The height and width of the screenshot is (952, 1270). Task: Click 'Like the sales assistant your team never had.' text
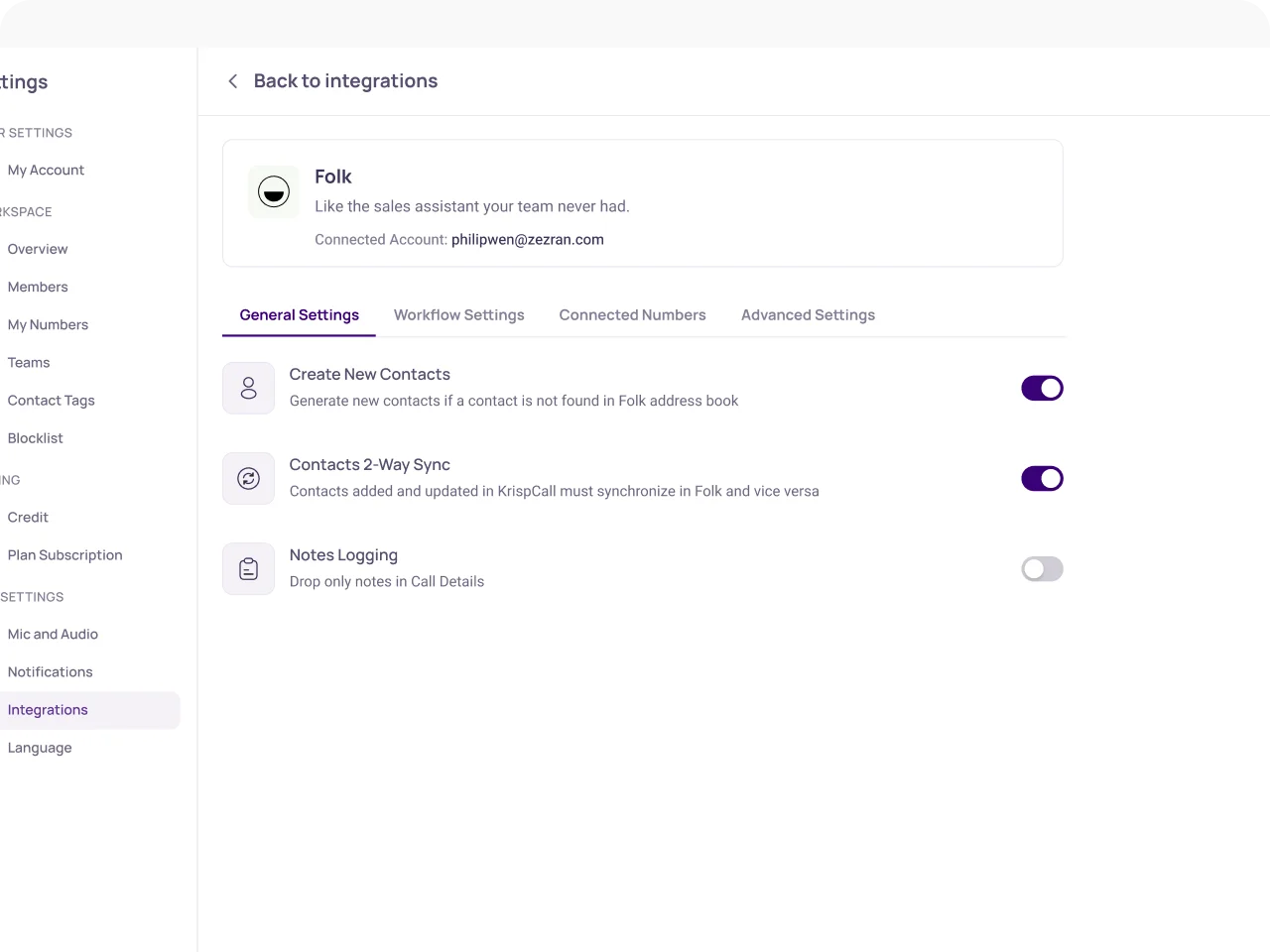[472, 206]
